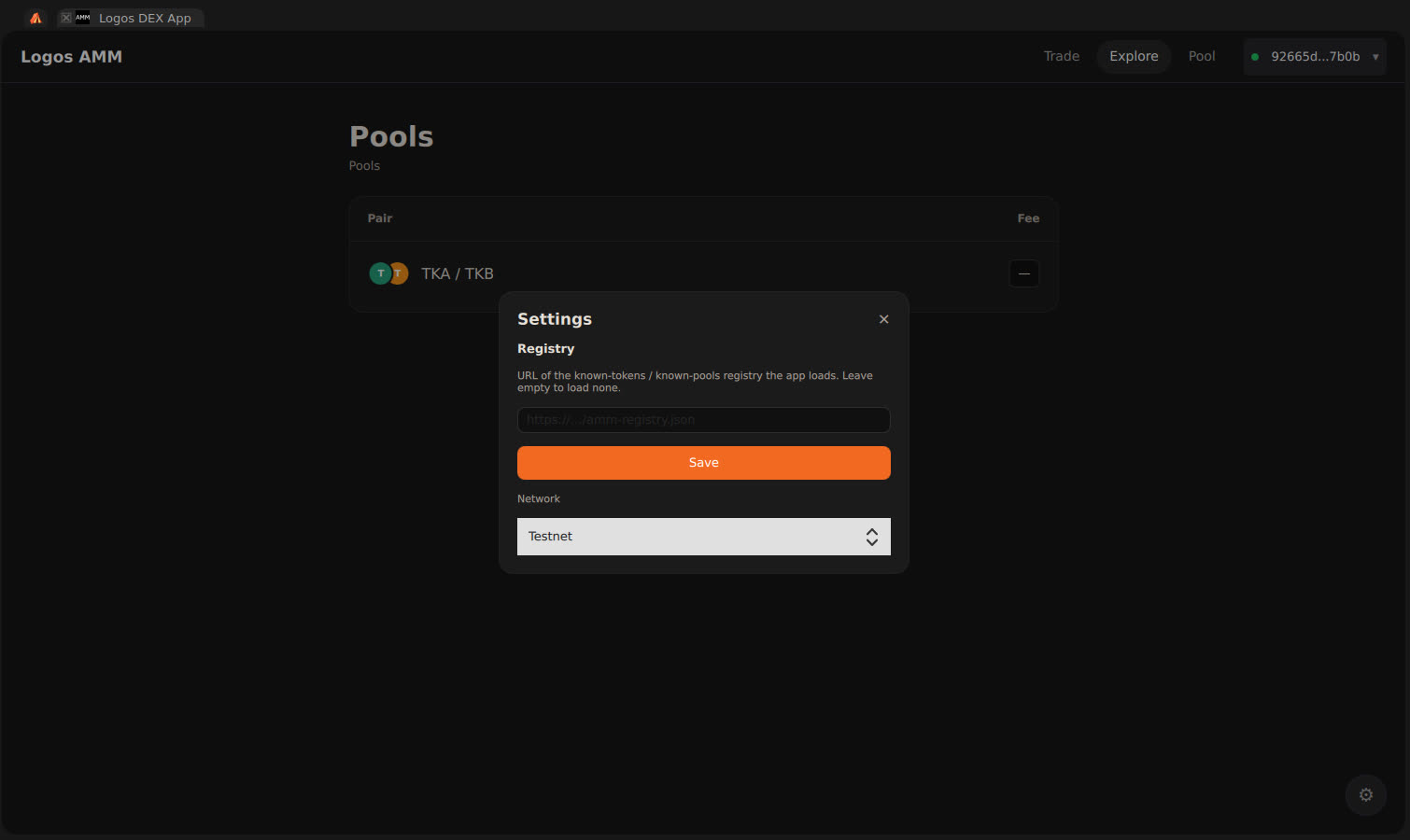Screen dimensions: 1410x840
Task: Switch to the Trade tab
Action: [1062, 56]
